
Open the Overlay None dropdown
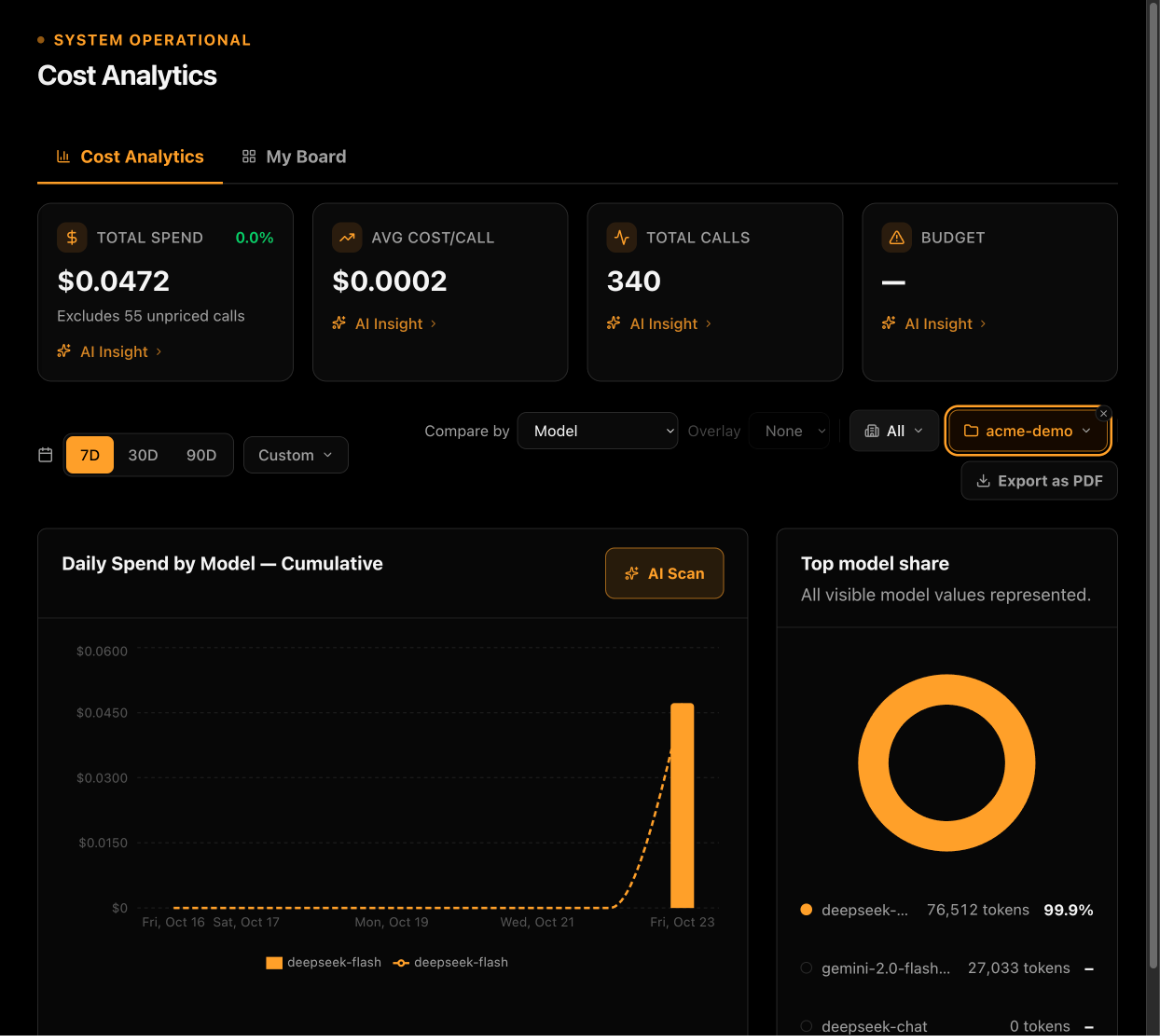click(789, 431)
